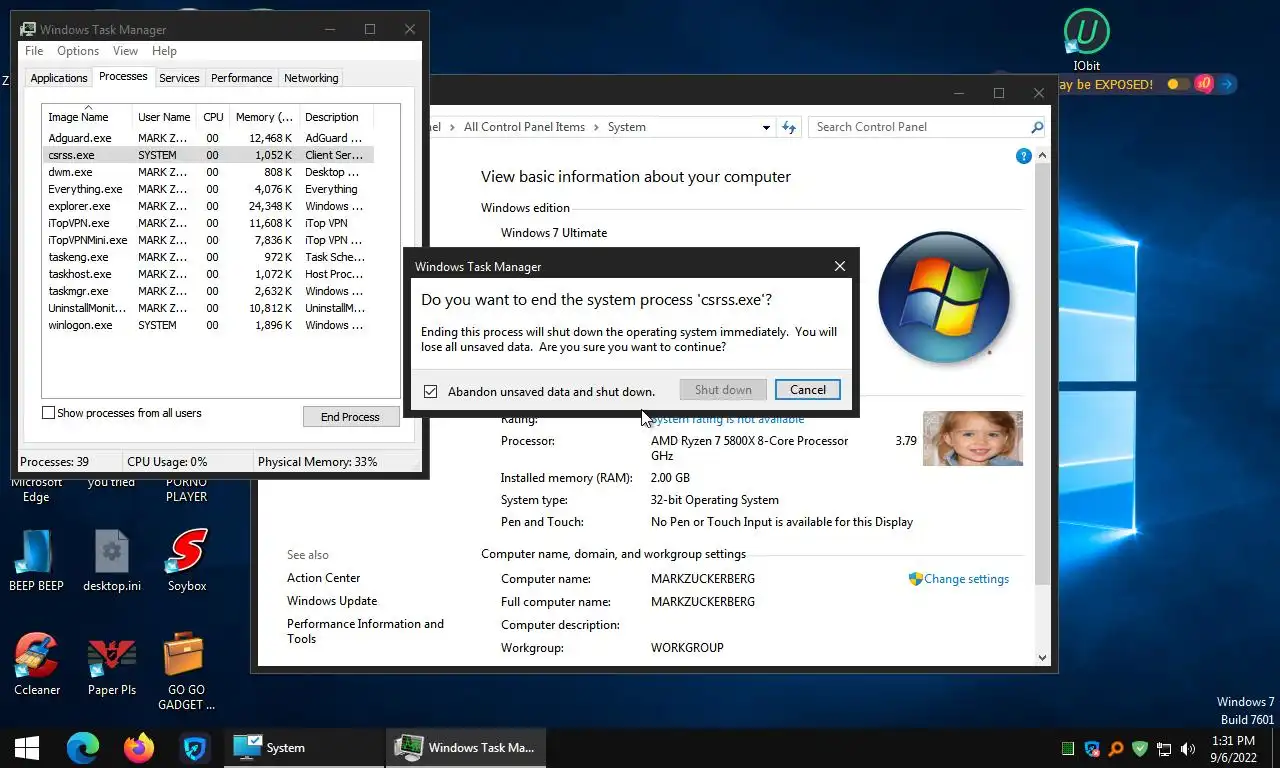Click the Control Panel help question mark icon
The height and width of the screenshot is (768, 1280).
click(x=1023, y=156)
